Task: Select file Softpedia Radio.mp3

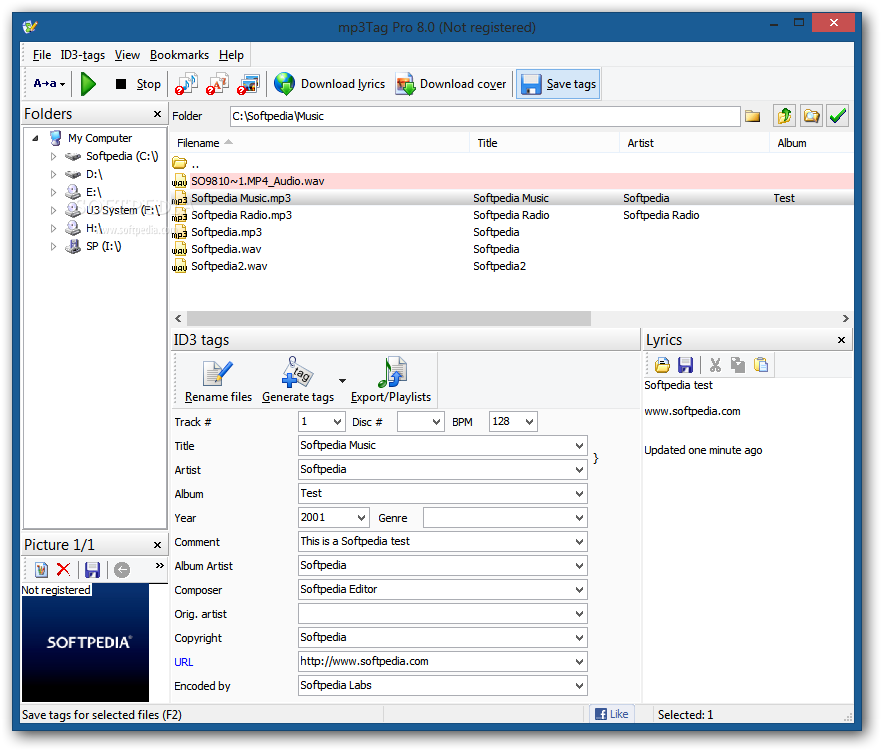Action: (x=512, y=215)
